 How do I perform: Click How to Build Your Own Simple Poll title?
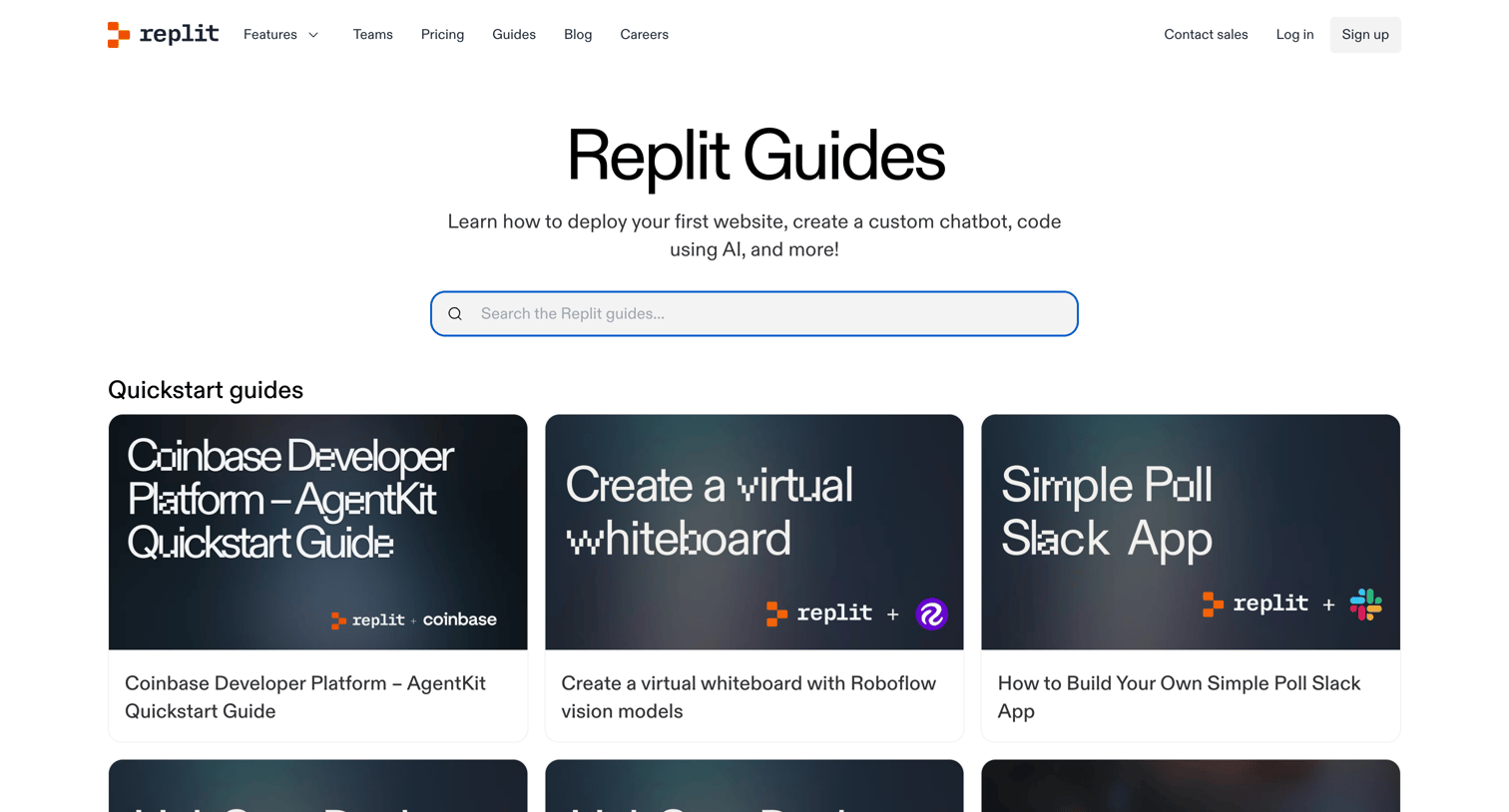(x=1179, y=697)
